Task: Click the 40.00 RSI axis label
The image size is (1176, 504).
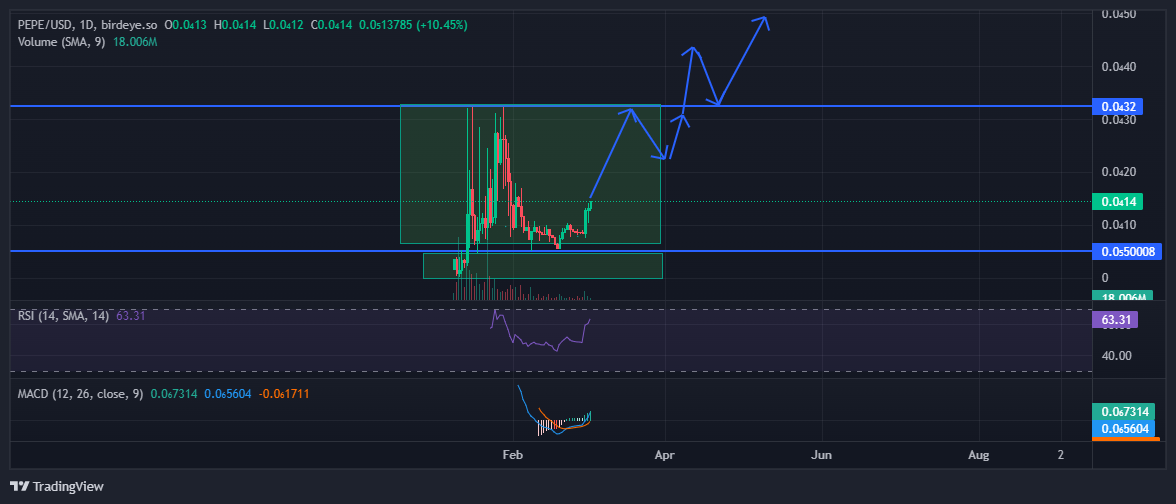Action: (1117, 355)
